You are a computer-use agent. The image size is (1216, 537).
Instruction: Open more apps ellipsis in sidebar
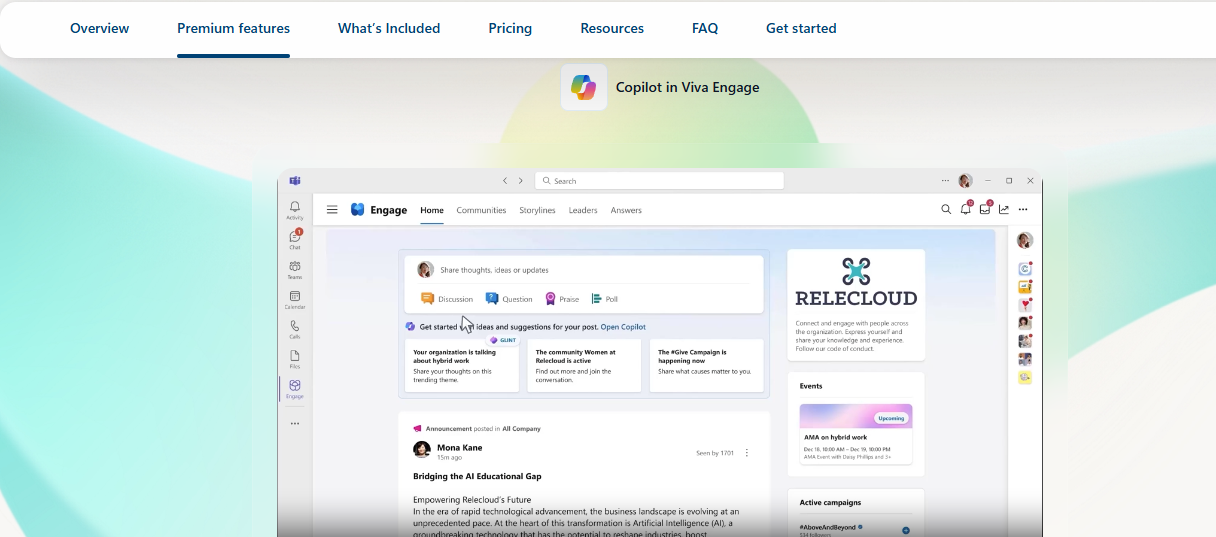point(295,423)
